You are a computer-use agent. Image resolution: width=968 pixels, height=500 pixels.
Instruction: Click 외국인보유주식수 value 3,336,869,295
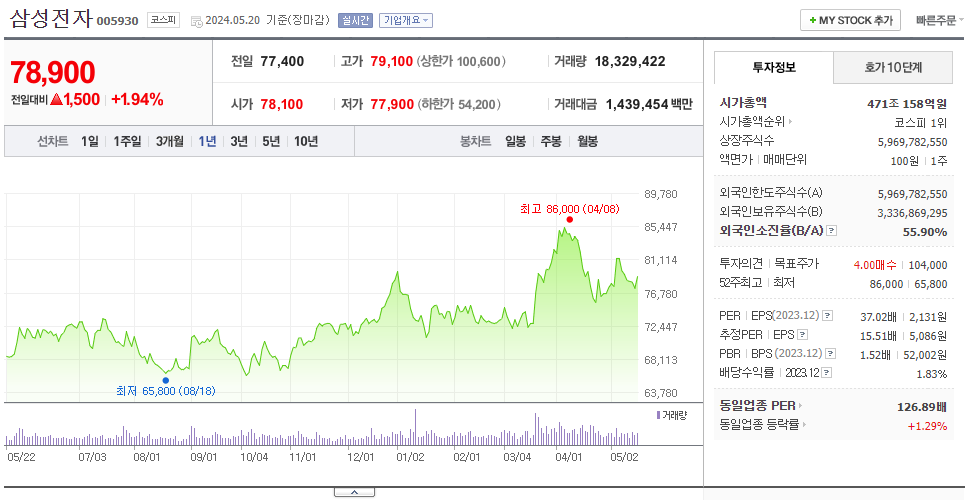(912, 212)
